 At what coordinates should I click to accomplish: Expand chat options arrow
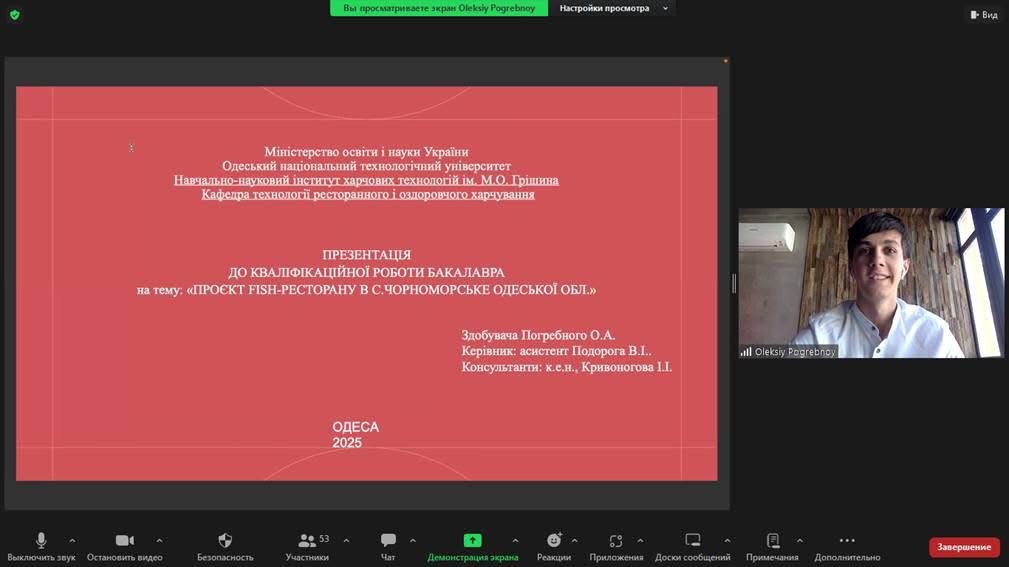[412, 541]
